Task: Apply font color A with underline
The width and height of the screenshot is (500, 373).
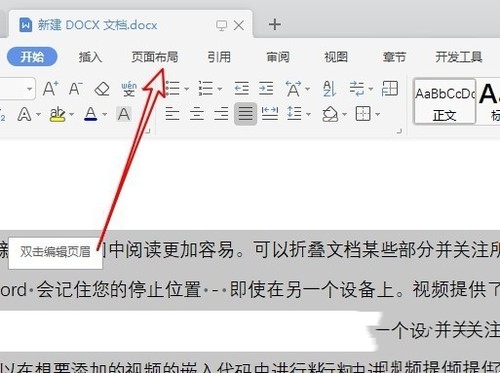Action: pyautogui.click(x=91, y=114)
